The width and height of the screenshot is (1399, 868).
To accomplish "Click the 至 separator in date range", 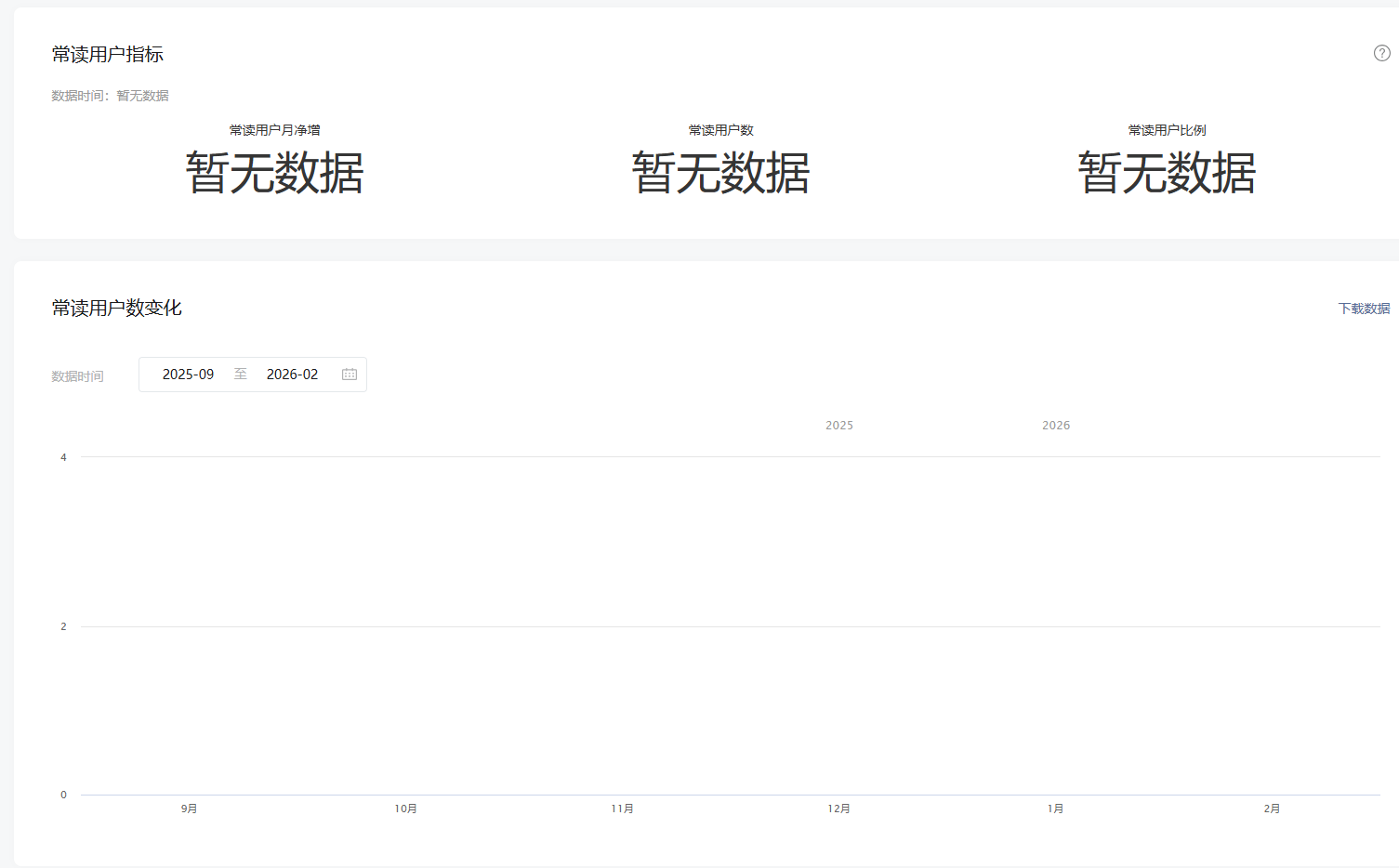I will (241, 375).
